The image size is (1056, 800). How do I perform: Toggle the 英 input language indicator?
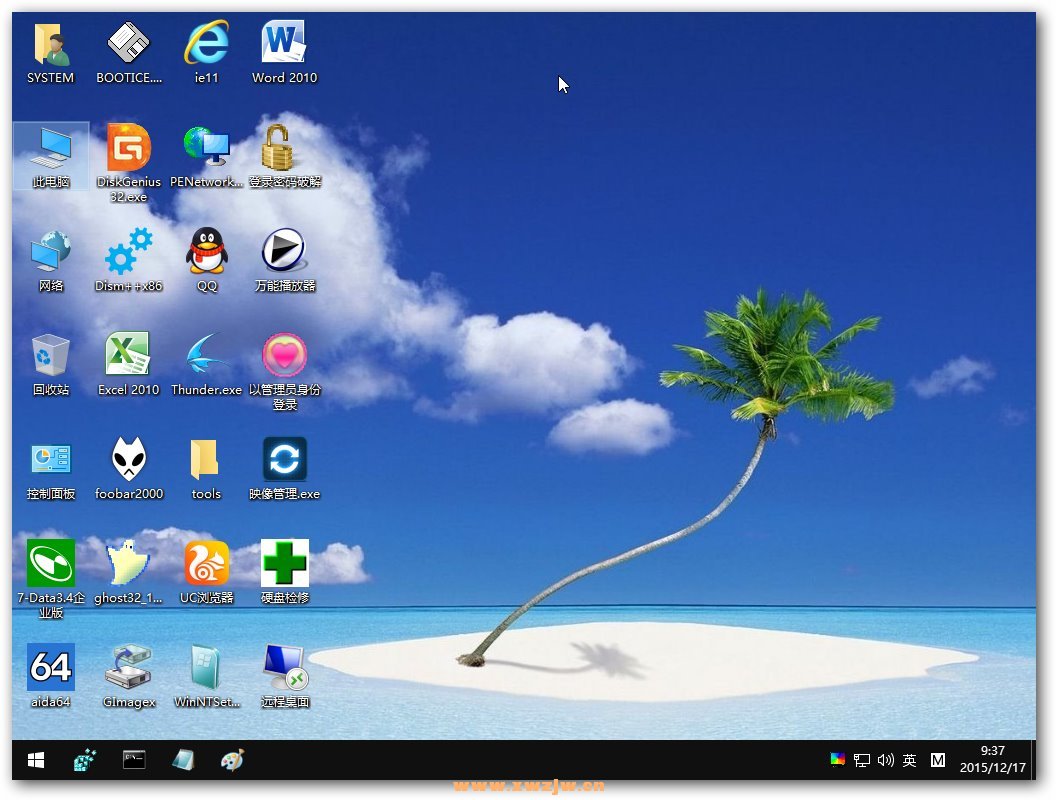(x=909, y=760)
